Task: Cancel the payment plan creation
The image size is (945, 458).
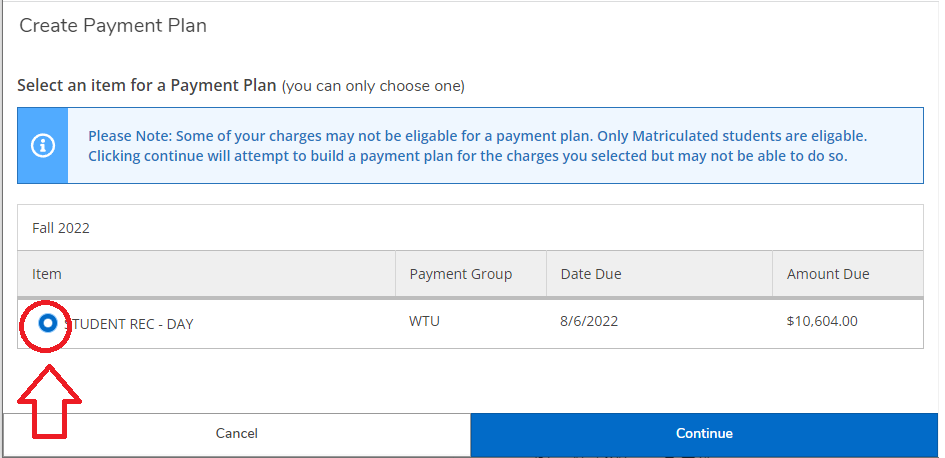Action: [x=236, y=434]
